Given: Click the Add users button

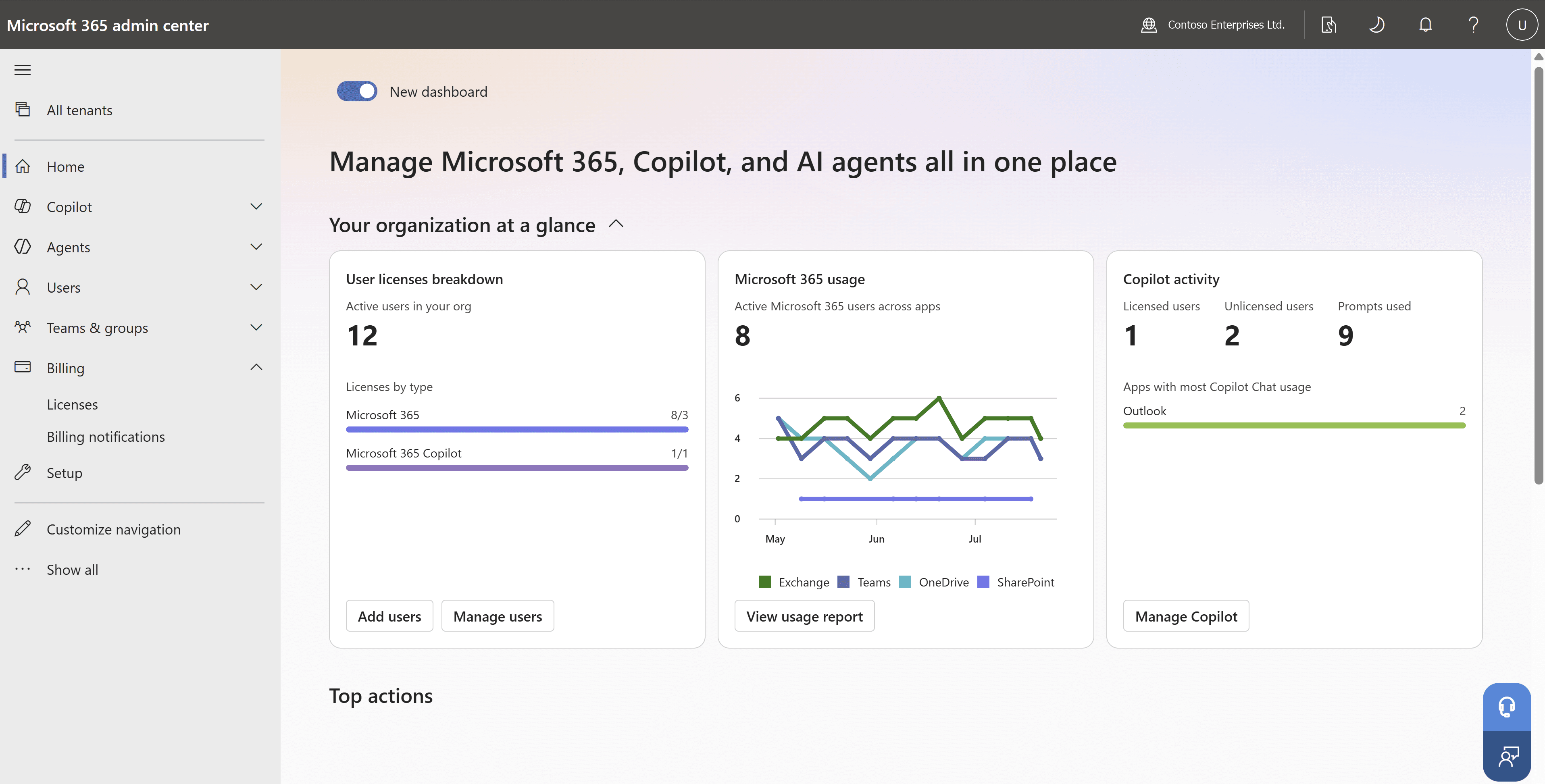Looking at the screenshot, I should (x=389, y=616).
